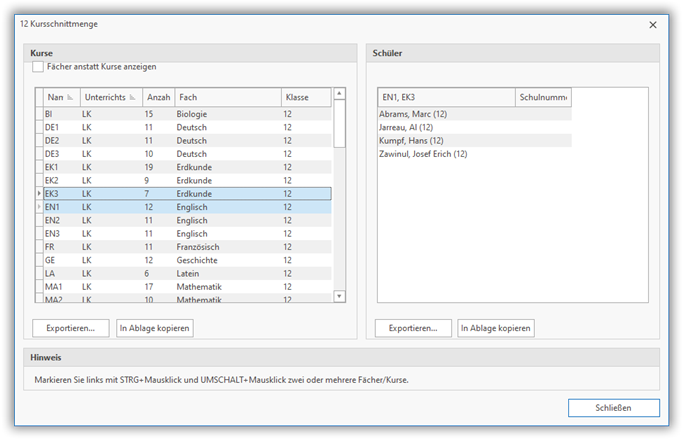Enable 'Fächer anstatt Kurse anzeigen' checkbox
The height and width of the screenshot is (440, 683).
[x=38, y=67]
